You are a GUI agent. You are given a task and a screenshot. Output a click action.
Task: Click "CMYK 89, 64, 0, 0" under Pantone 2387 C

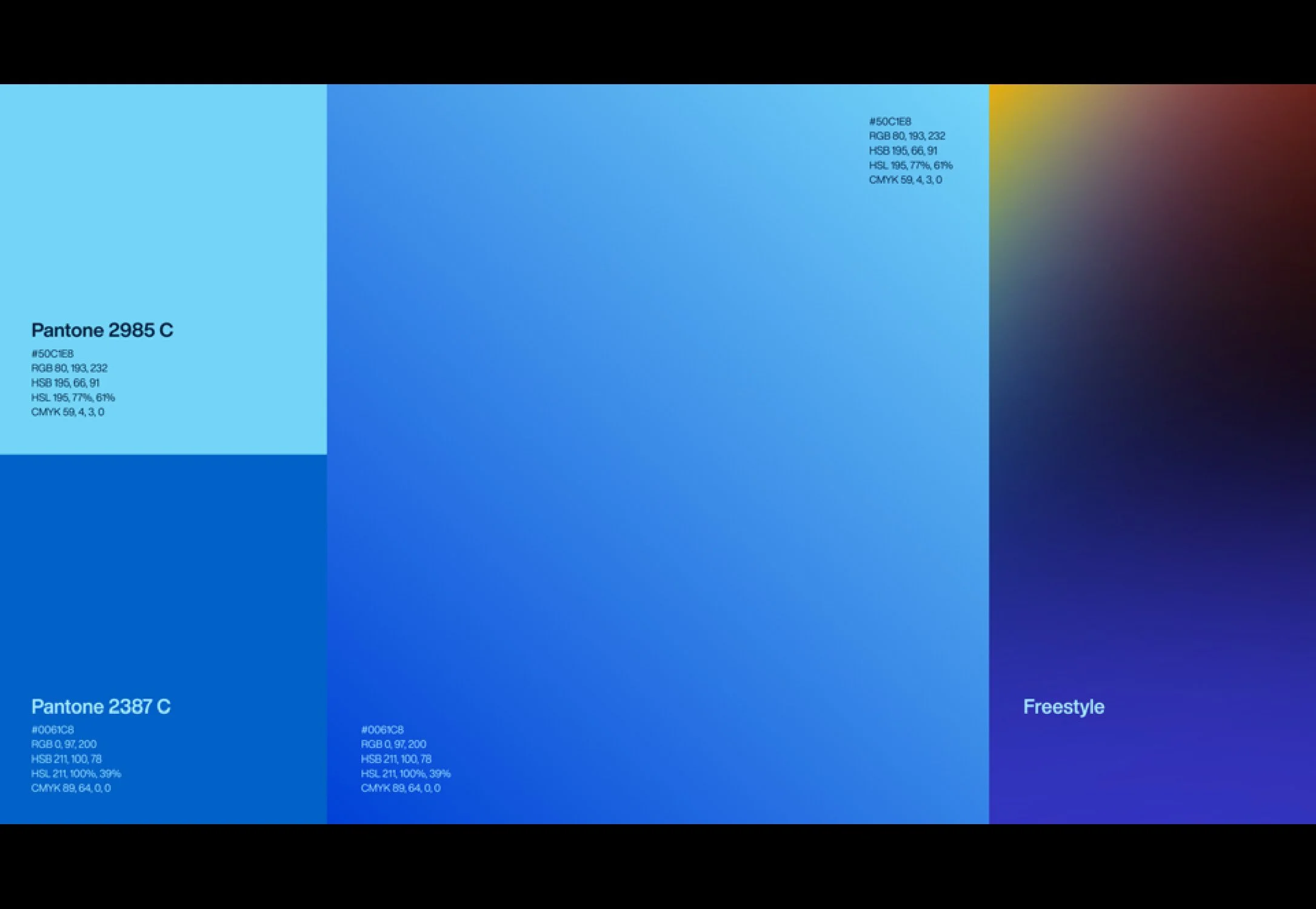tap(72, 788)
